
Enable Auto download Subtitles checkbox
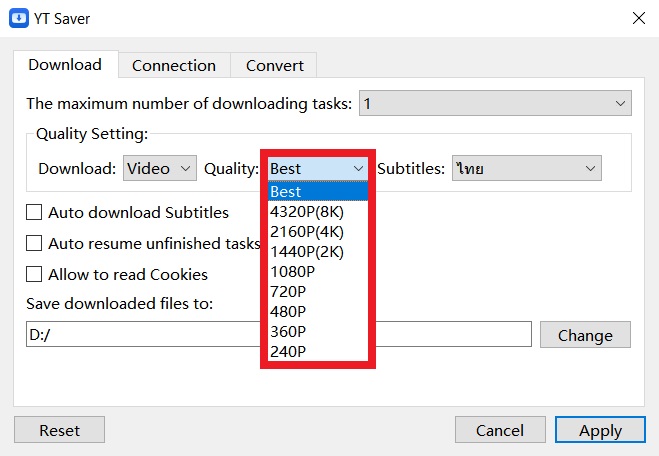tap(34, 212)
